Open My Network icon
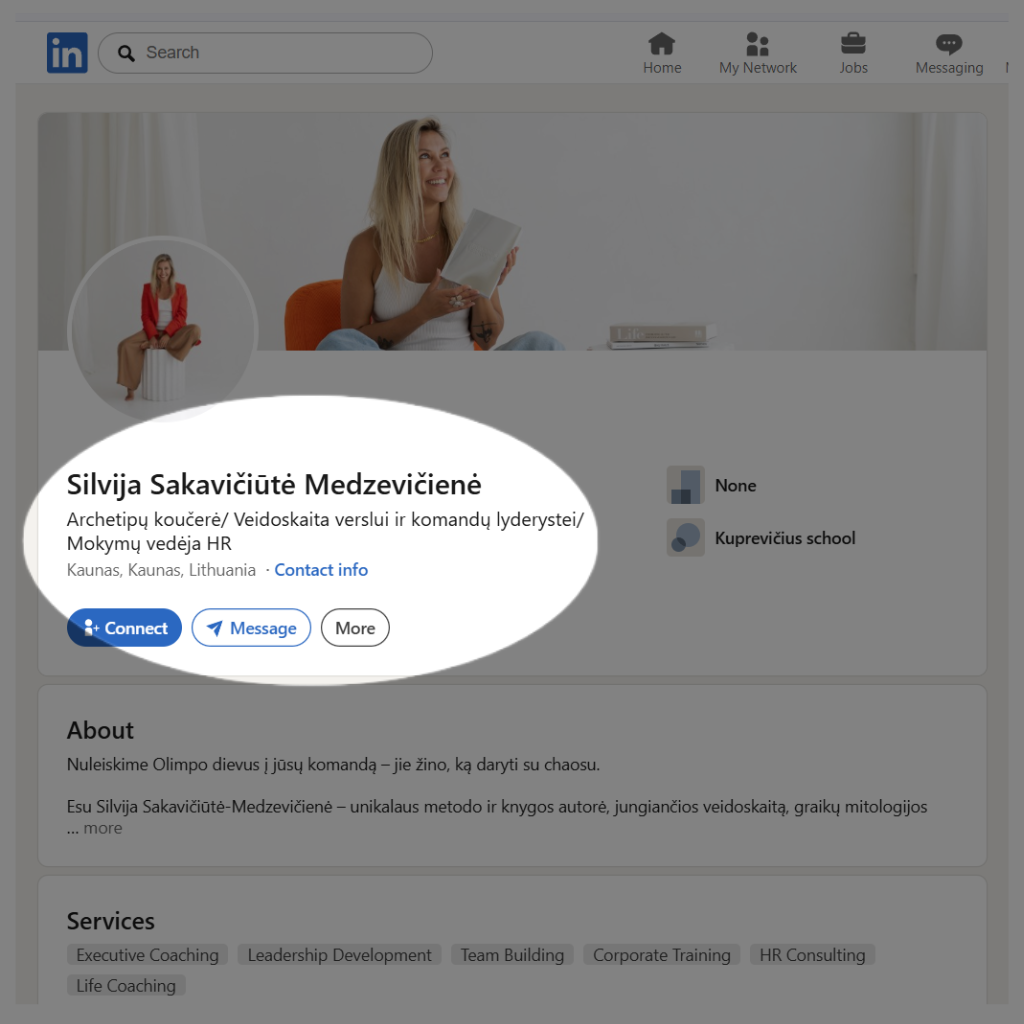The height and width of the screenshot is (1024, 1024). point(757,44)
